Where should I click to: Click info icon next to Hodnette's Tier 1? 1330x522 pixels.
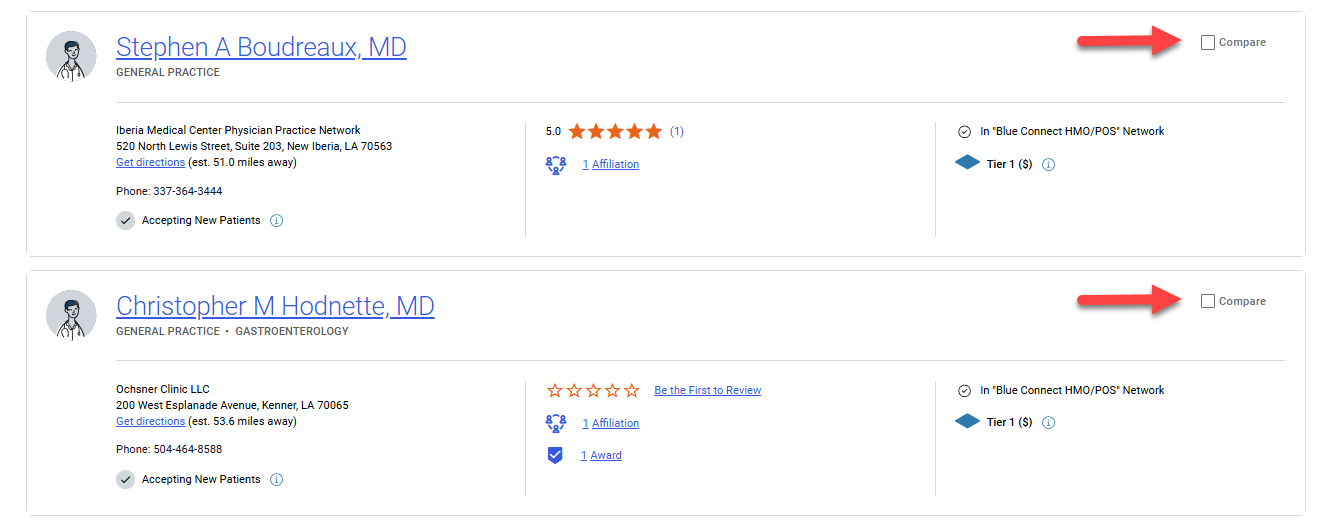1048,423
